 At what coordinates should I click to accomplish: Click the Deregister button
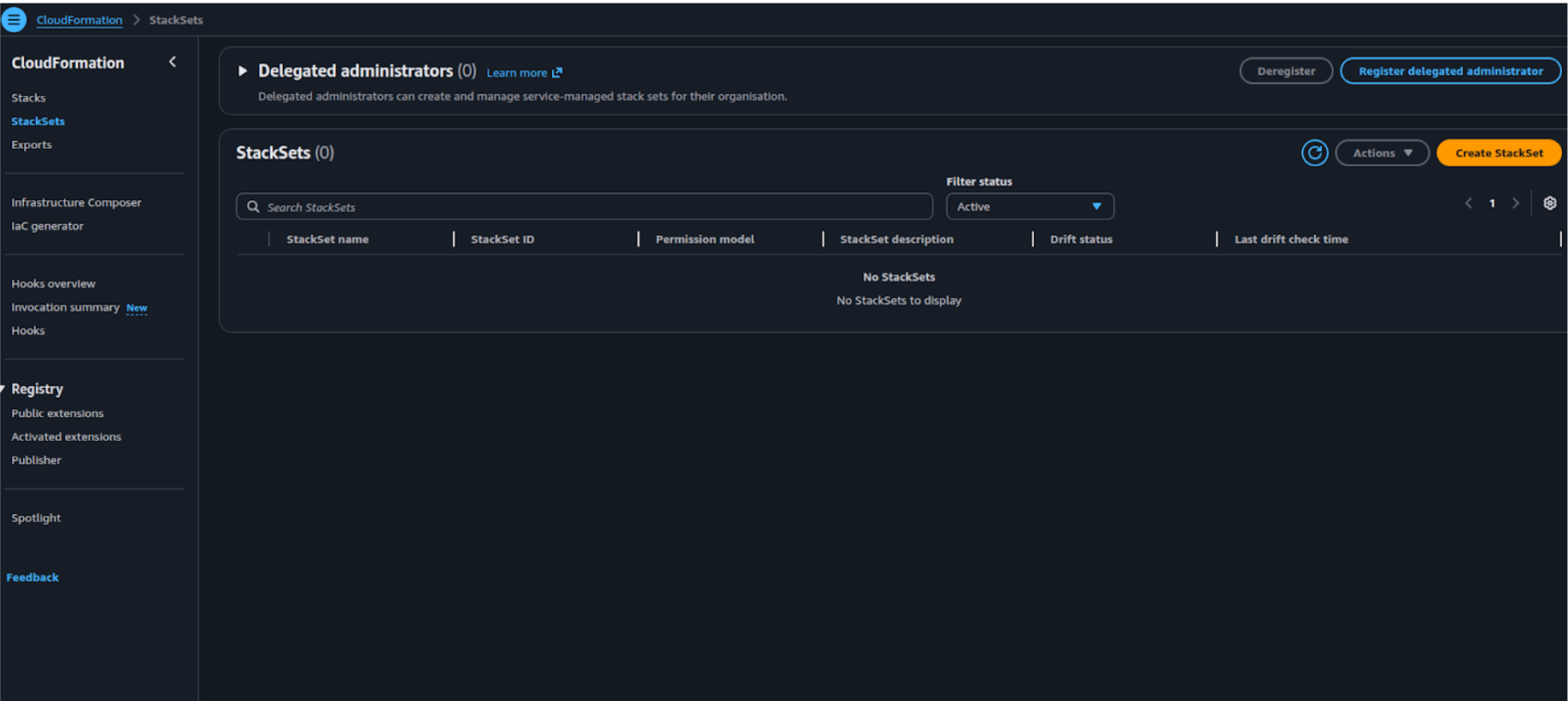click(1286, 71)
